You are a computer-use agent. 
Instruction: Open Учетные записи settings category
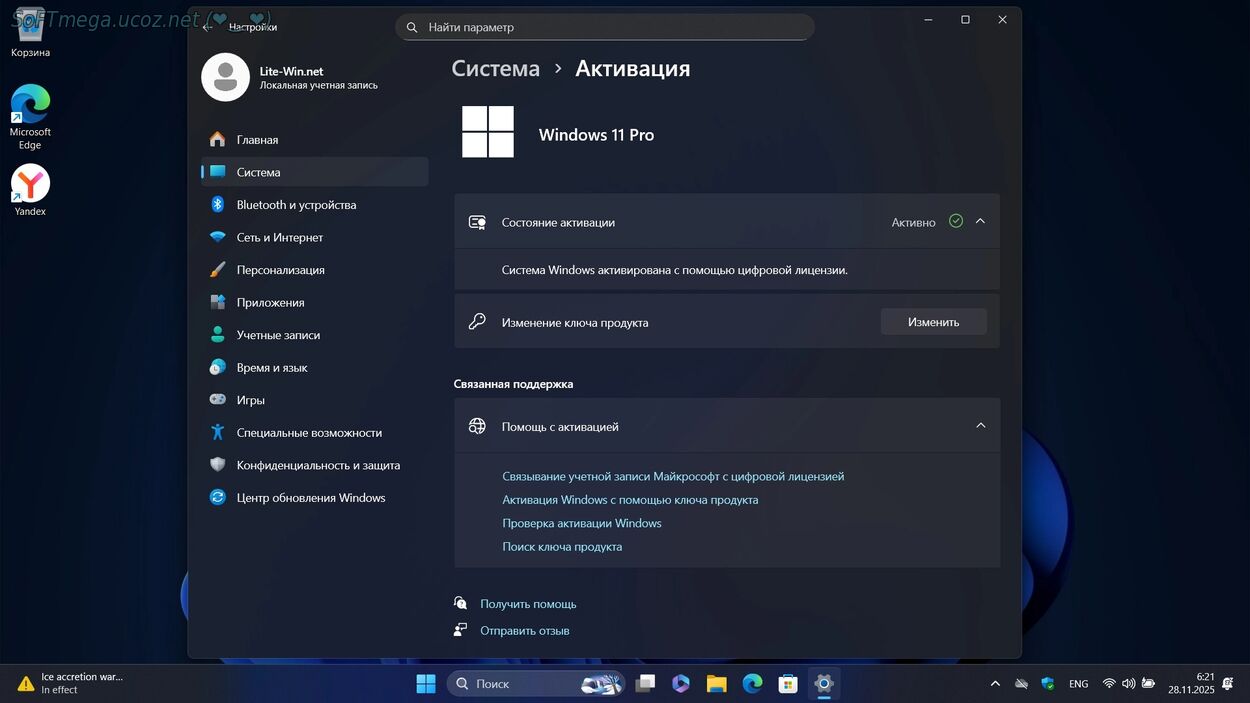278,335
